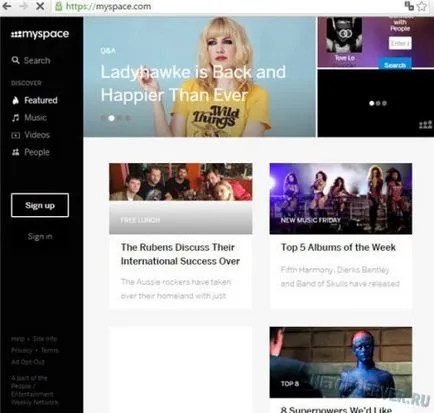Image resolution: width=434 pixels, height=413 pixels.
Task: Click the Ad Opt-Out footer link
Action: (28, 362)
